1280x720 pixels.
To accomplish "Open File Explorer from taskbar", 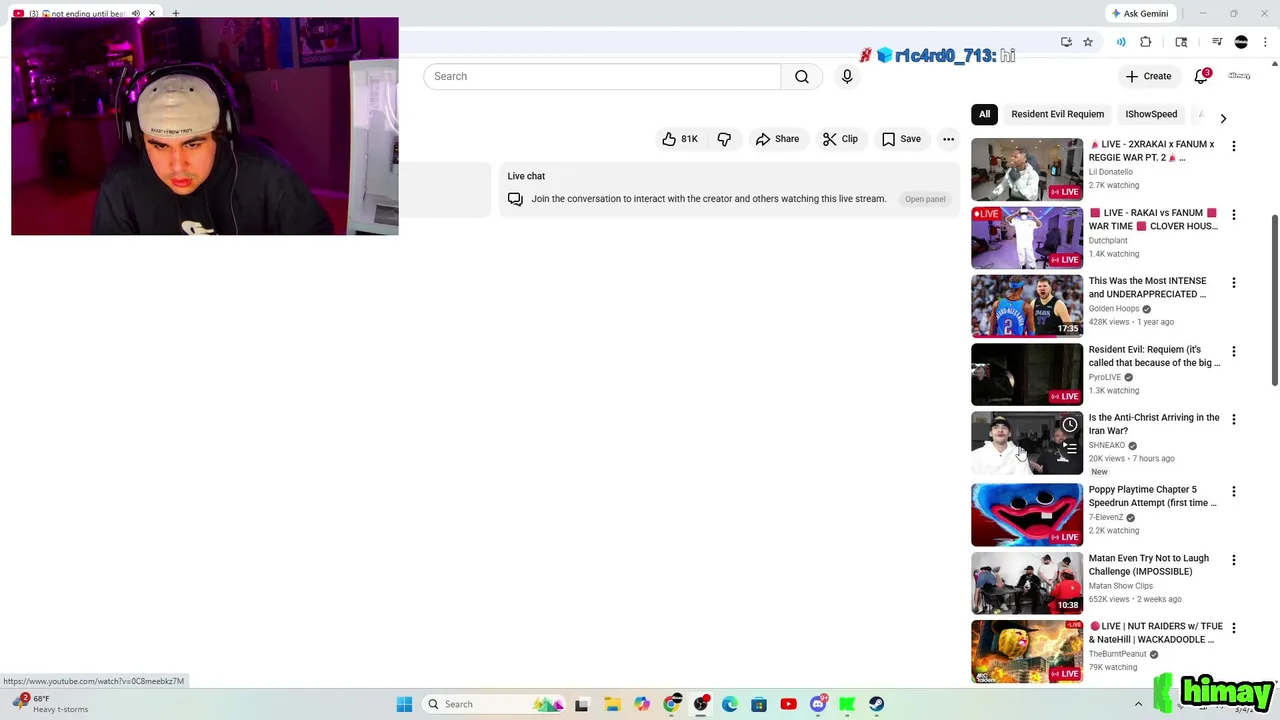I will pyautogui.click(x=612, y=704).
